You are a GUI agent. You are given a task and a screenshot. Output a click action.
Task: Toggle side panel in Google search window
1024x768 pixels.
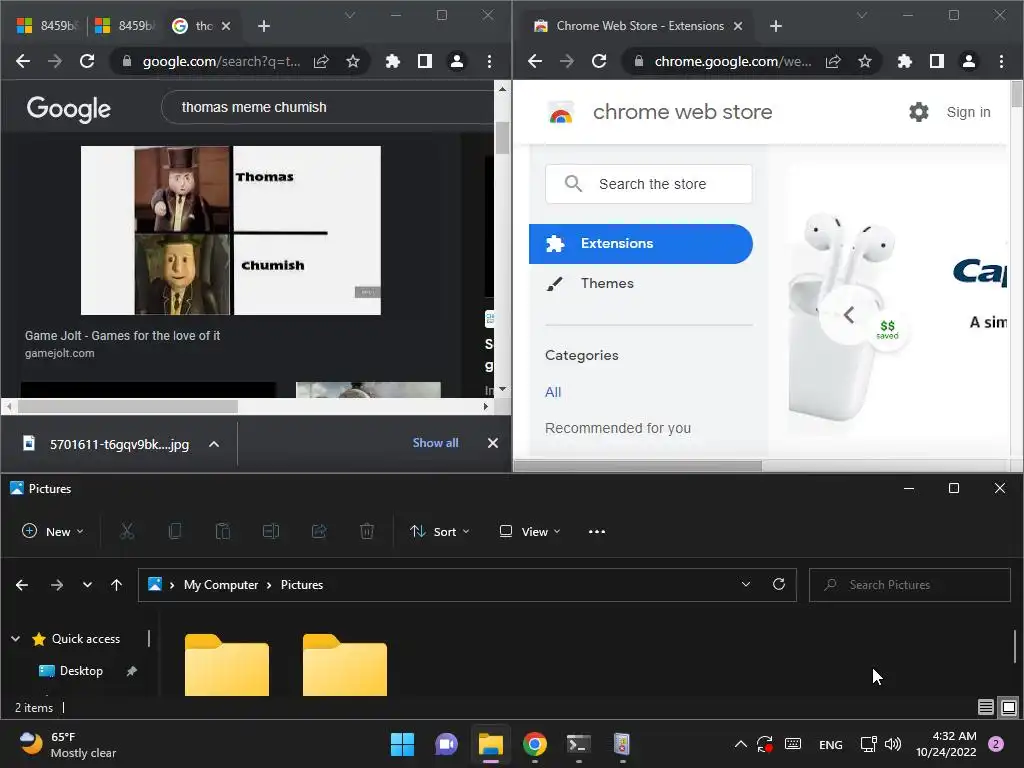coord(424,61)
